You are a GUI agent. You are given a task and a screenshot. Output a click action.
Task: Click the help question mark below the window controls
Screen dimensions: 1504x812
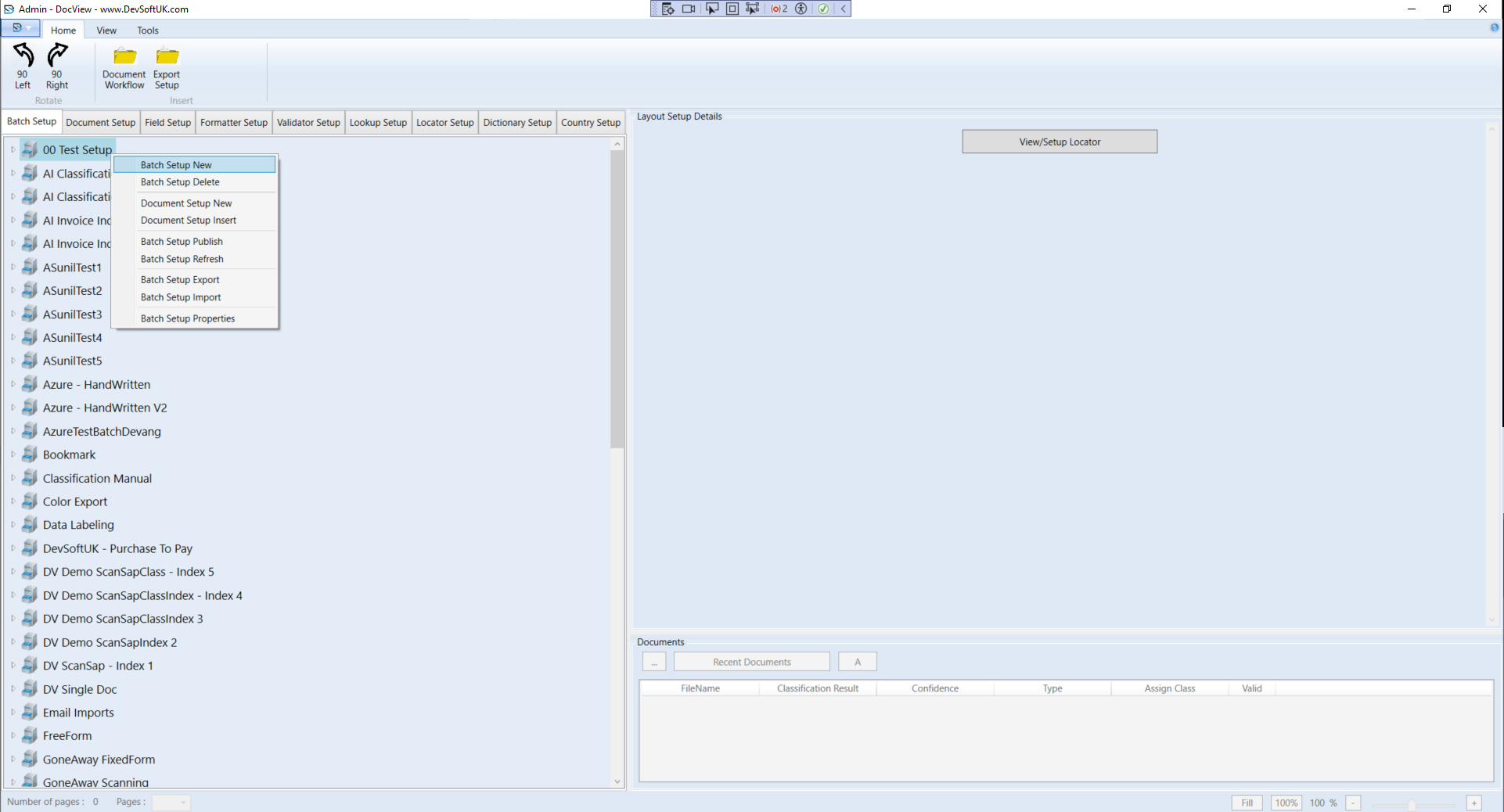(1493, 28)
